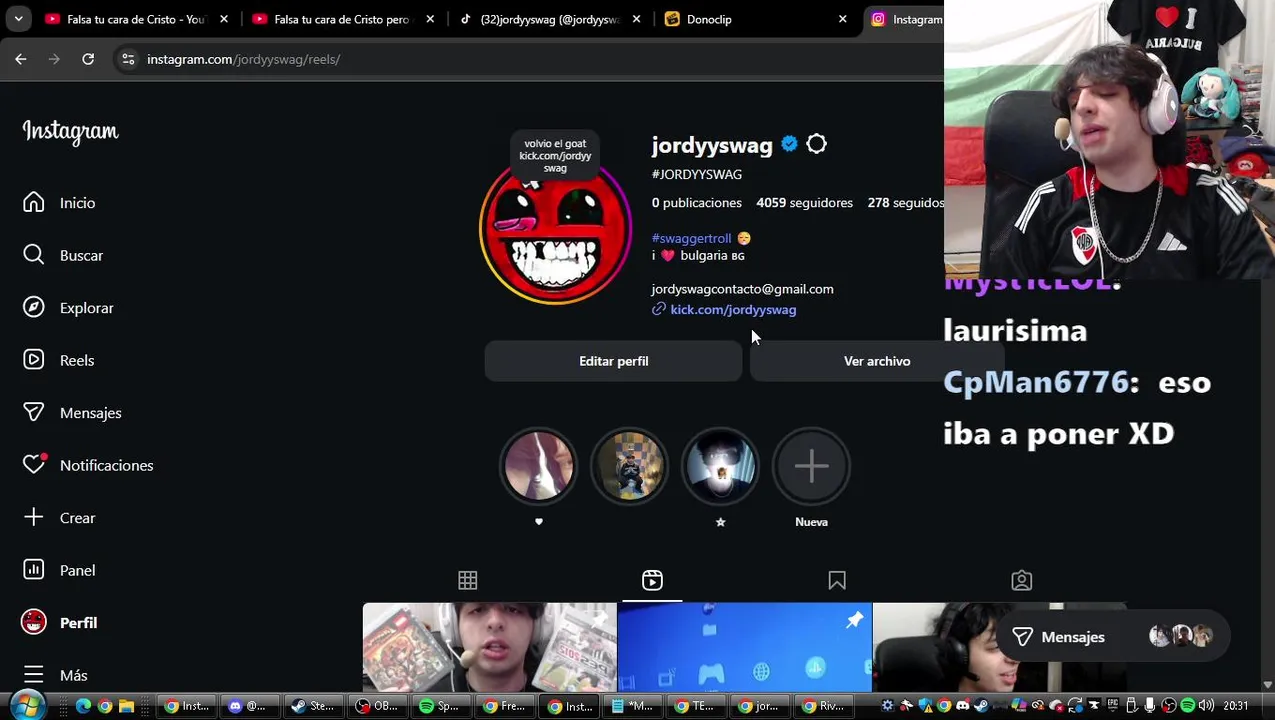Click the browser back arrow
Viewport: 1275px width, 720px height.
click(21, 59)
